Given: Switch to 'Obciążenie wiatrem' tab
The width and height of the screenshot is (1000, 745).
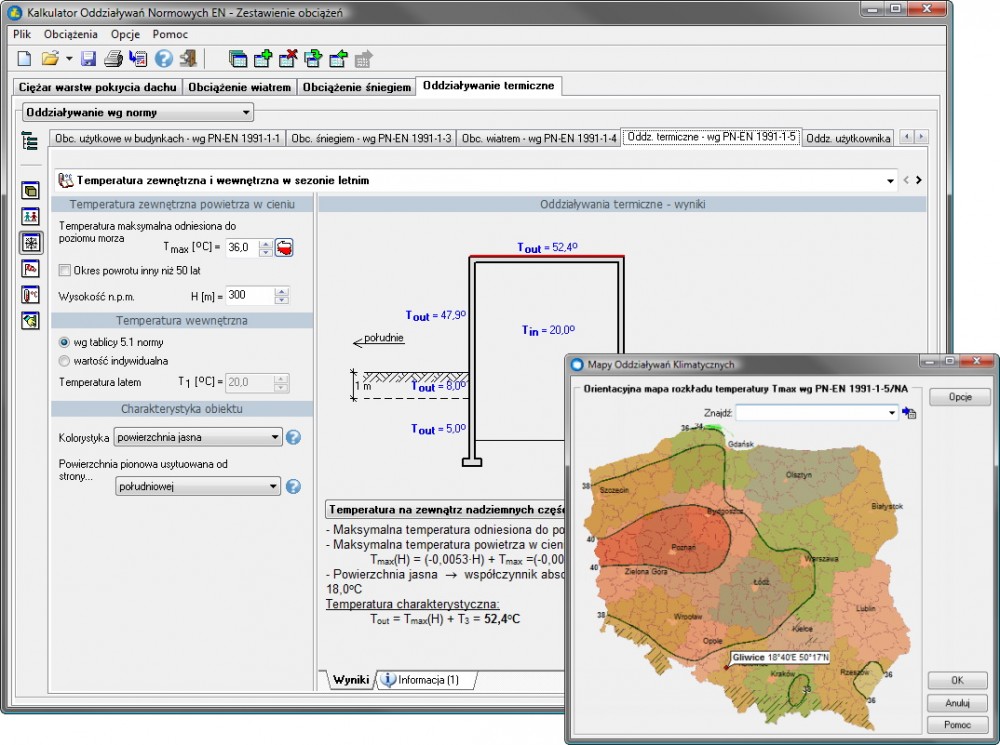Looking at the screenshot, I should (240, 87).
